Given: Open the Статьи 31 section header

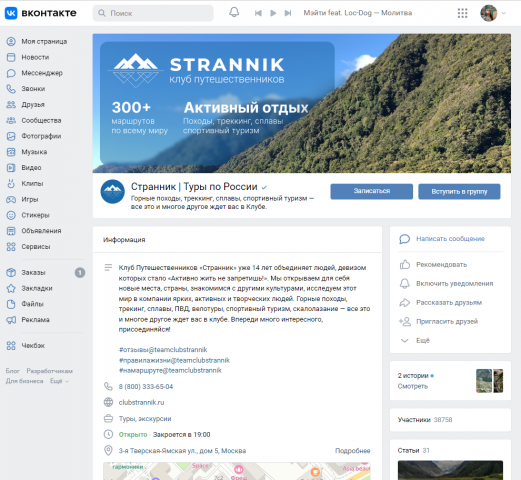Looking at the screenshot, I should [x=414, y=450].
